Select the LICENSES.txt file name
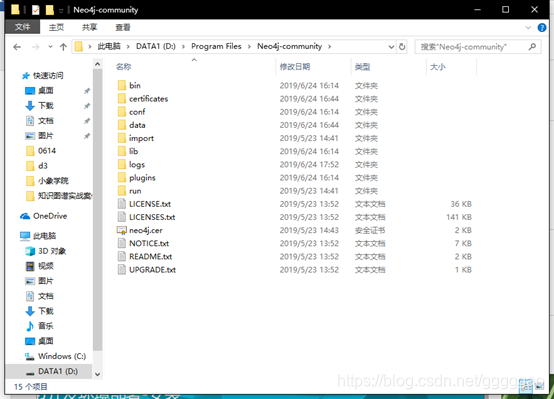This screenshot has height=399, width=554. point(152,217)
